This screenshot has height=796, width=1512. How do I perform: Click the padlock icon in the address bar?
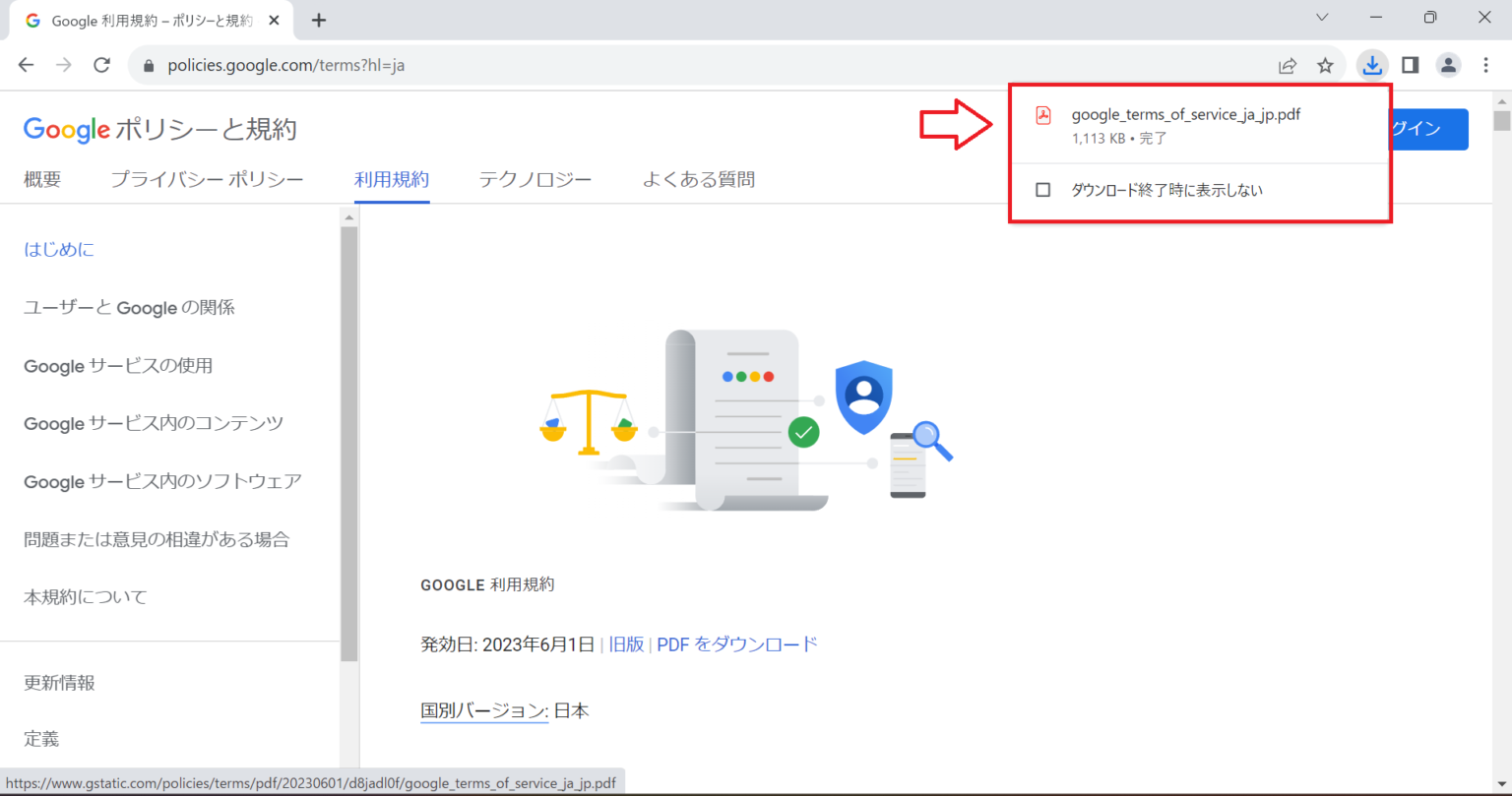(148, 65)
